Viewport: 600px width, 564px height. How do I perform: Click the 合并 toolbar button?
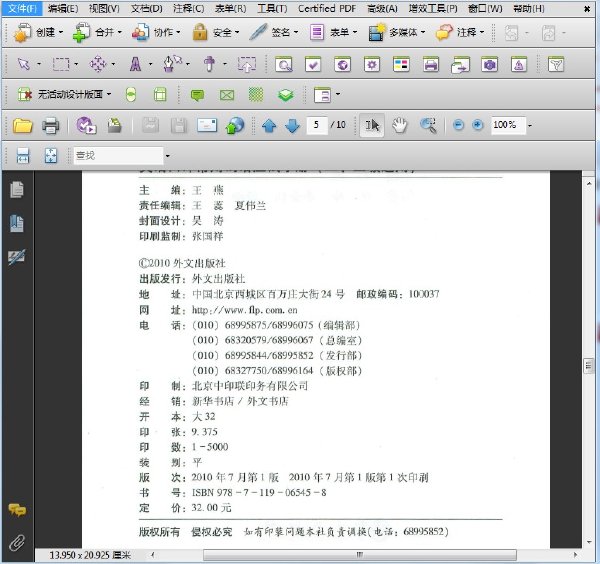pyautogui.click(x=93, y=33)
